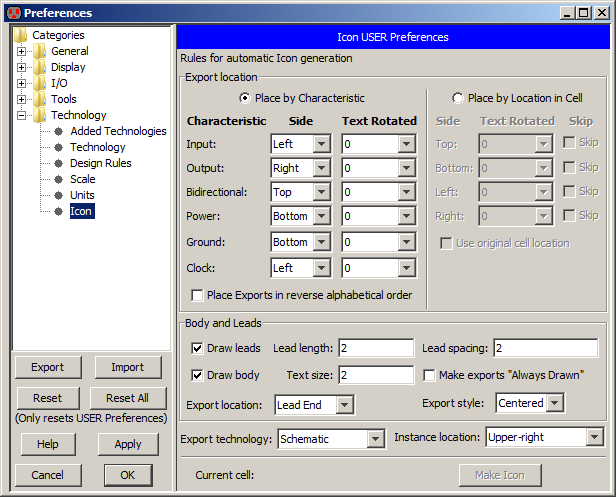The width and height of the screenshot is (616, 497).
Task: Toggle Make exports "Always Drawn" checkbox
Action: coord(430,375)
